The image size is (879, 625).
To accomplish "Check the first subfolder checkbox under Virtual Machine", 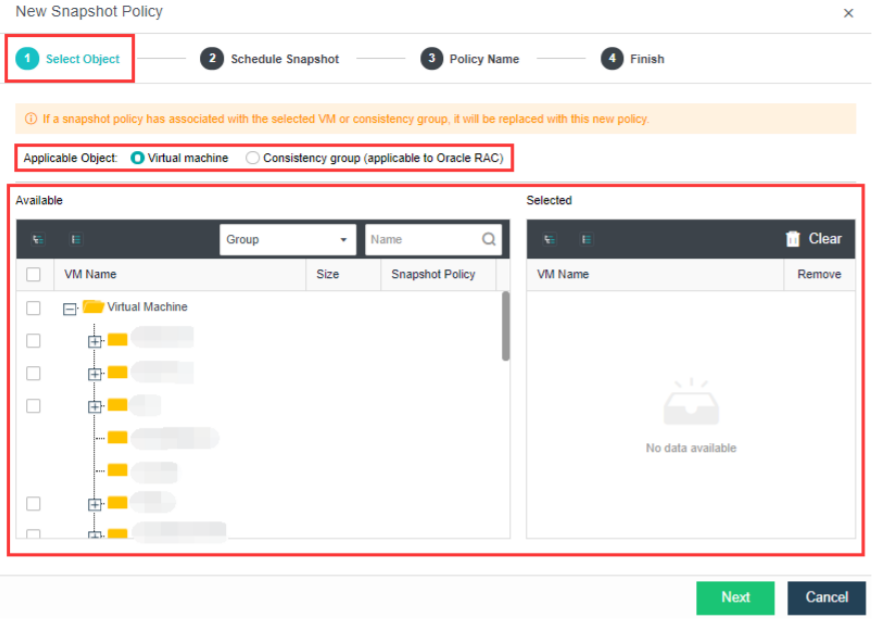I will (x=34, y=343).
